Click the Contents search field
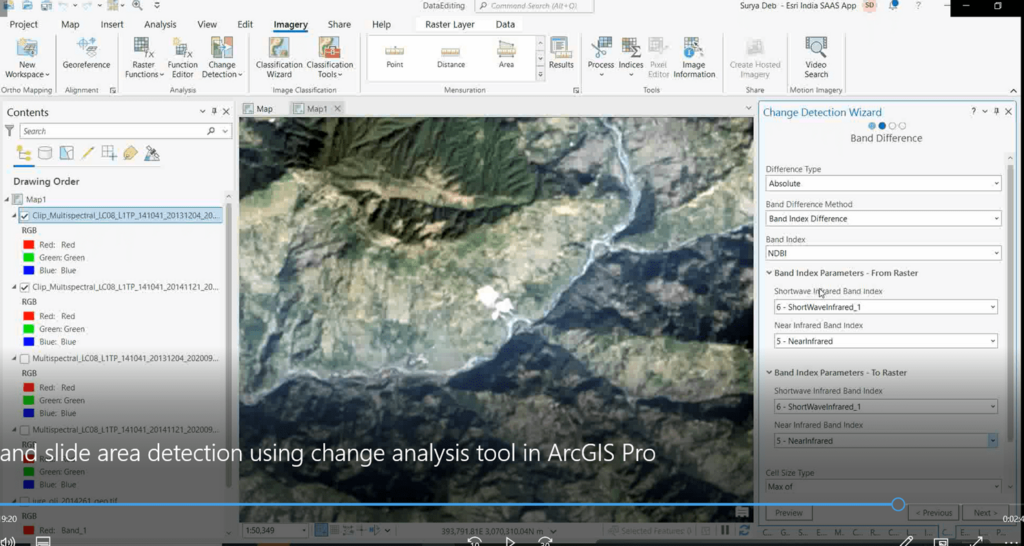This screenshot has height=546, width=1024. tap(125, 131)
